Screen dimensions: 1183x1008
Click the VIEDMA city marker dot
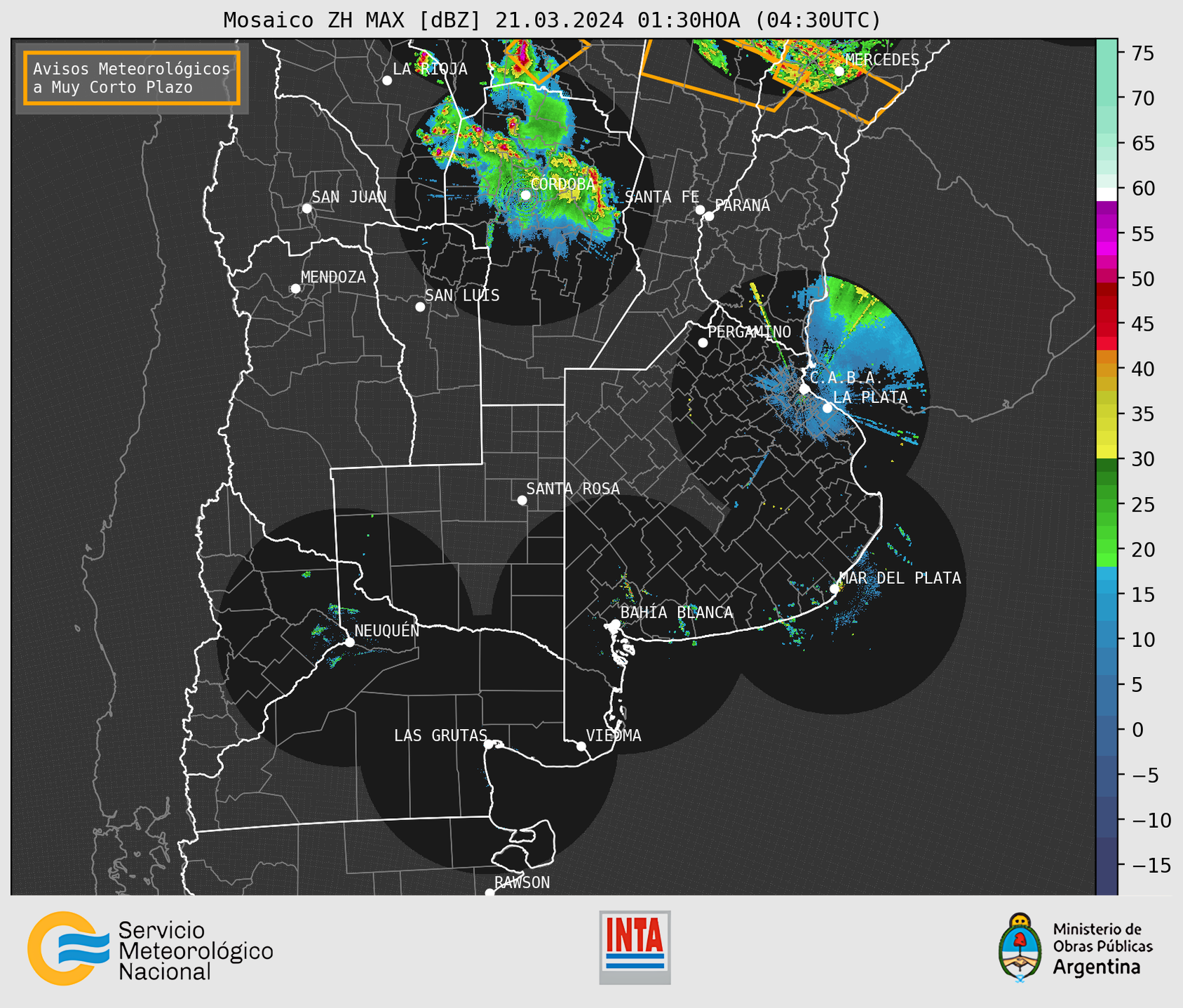[x=581, y=747]
